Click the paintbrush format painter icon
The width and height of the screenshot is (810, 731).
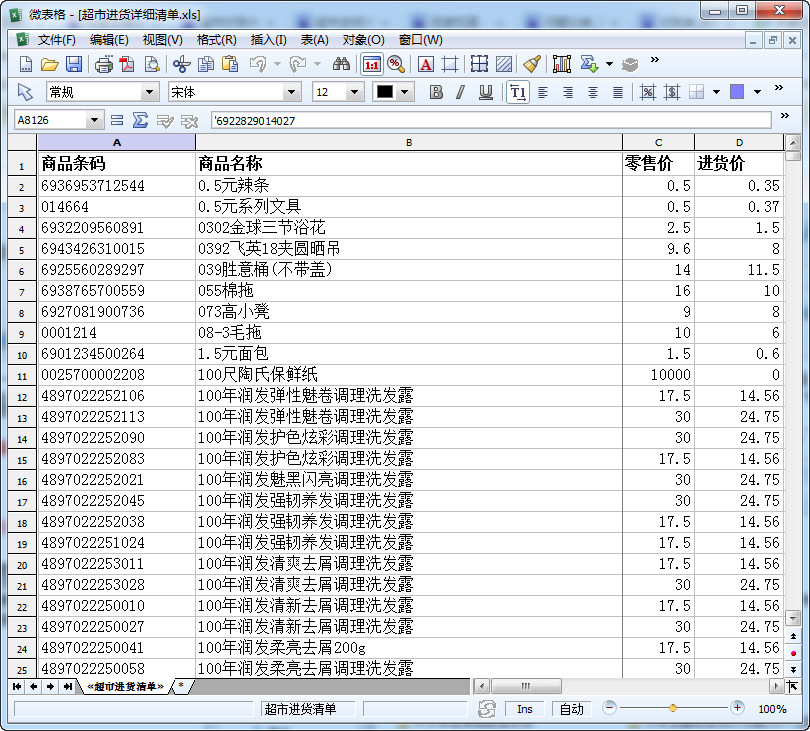[x=532, y=65]
